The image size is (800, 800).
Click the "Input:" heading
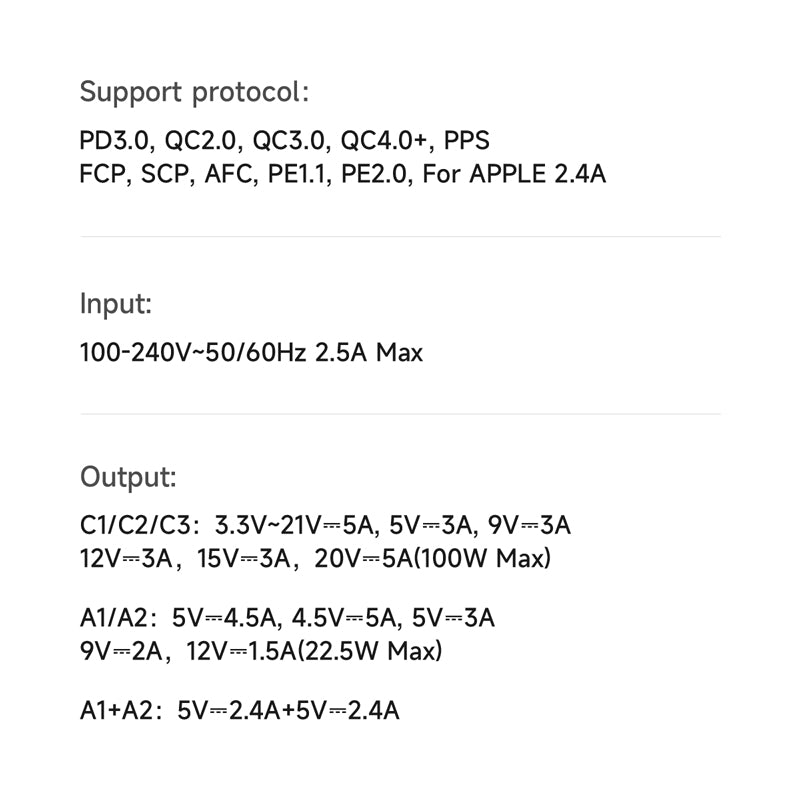click(x=116, y=304)
